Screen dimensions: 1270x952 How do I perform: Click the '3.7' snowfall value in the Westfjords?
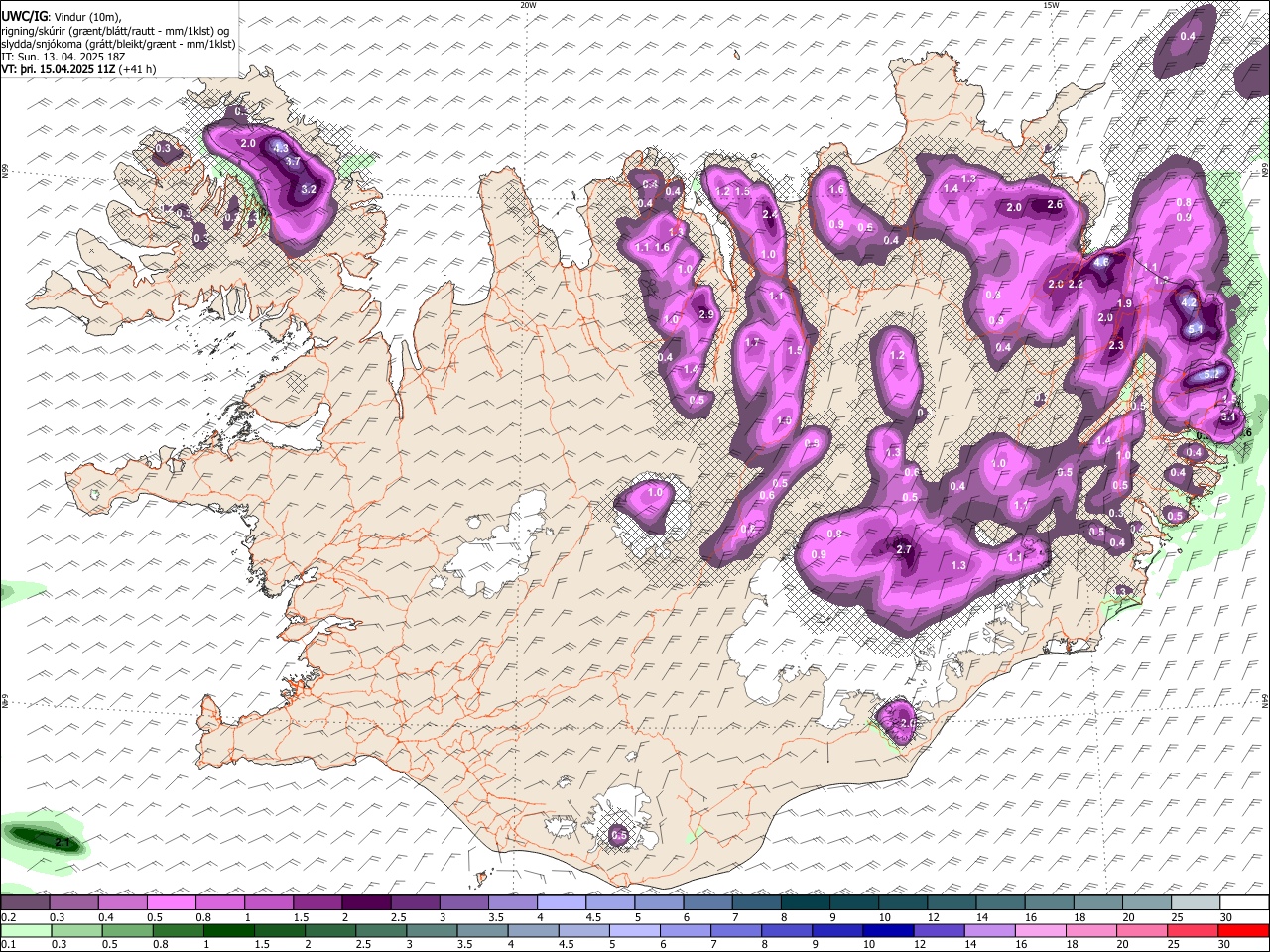292,161
